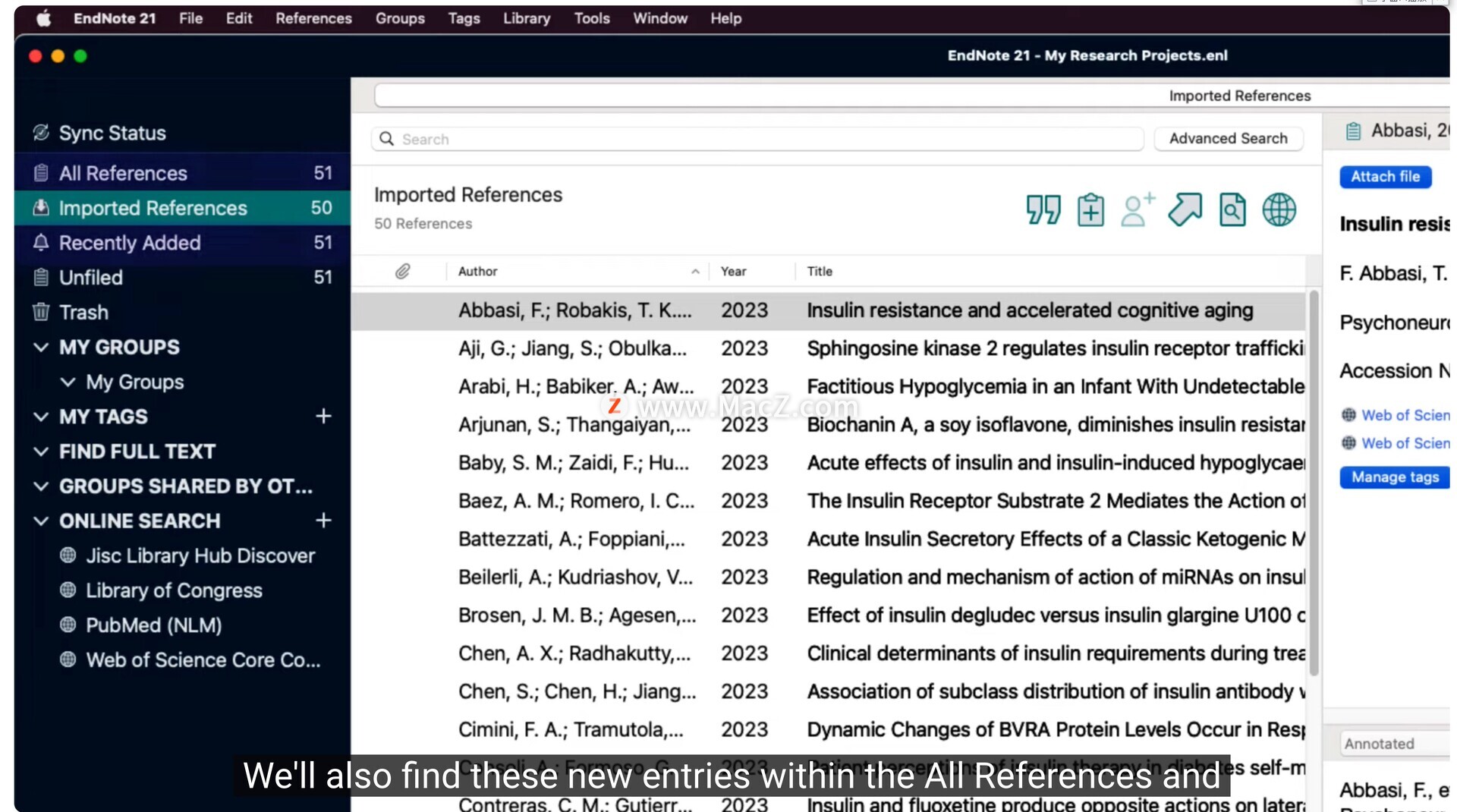The width and height of the screenshot is (1457, 812).
Task: Click the reference clipboard icon beside Abbasi header
Action: coord(1353,131)
